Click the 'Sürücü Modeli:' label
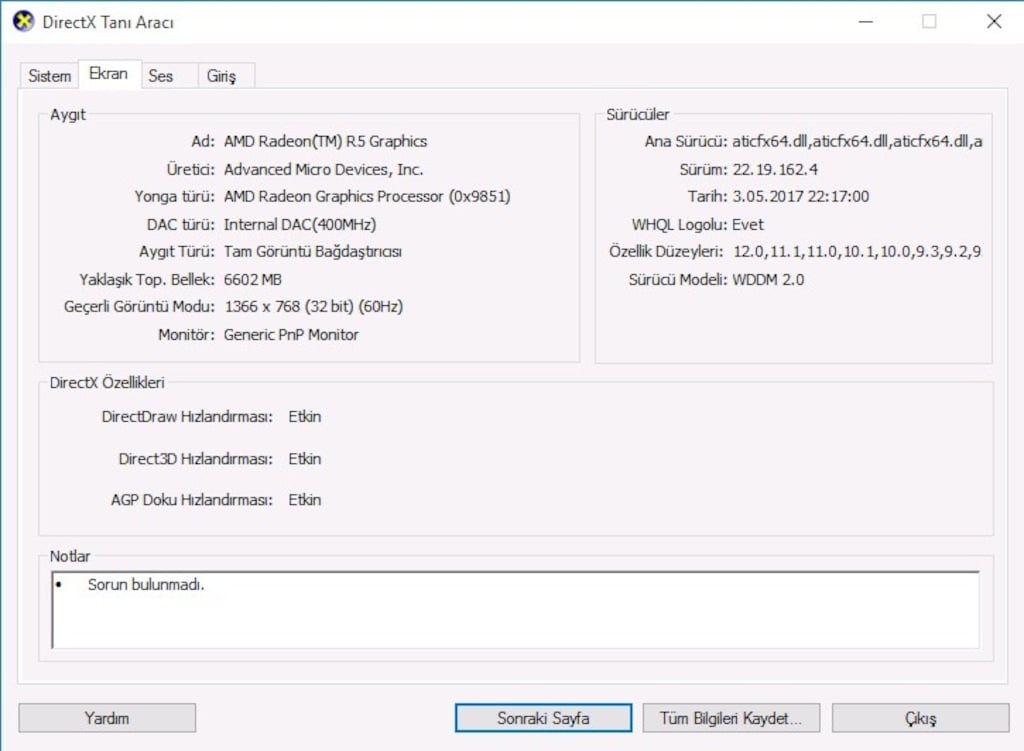The width and height of the screenshot is (1024, 751). pyautogui.click(x=678, y=280)
